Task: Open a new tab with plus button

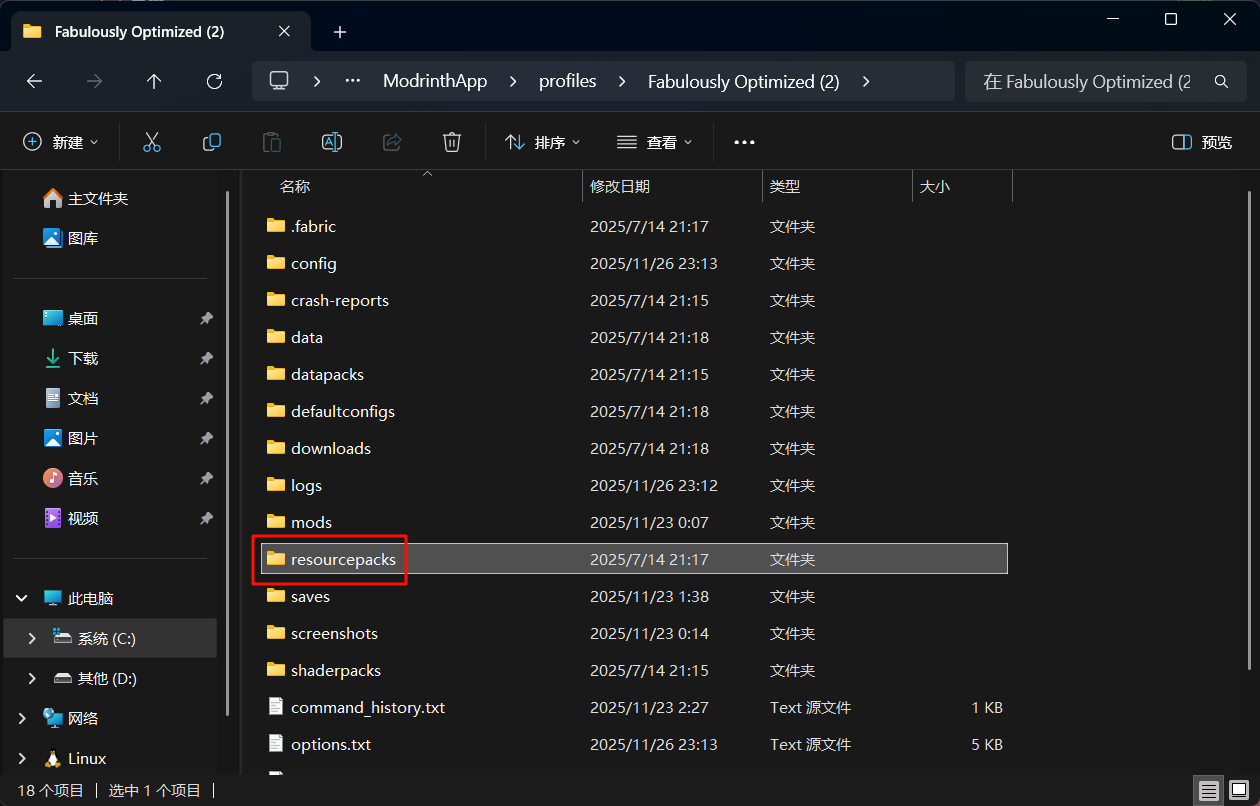Action: point(340,32)
